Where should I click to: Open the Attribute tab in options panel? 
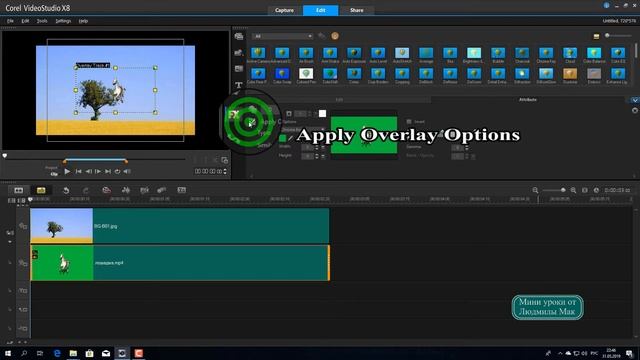[528, 100]
